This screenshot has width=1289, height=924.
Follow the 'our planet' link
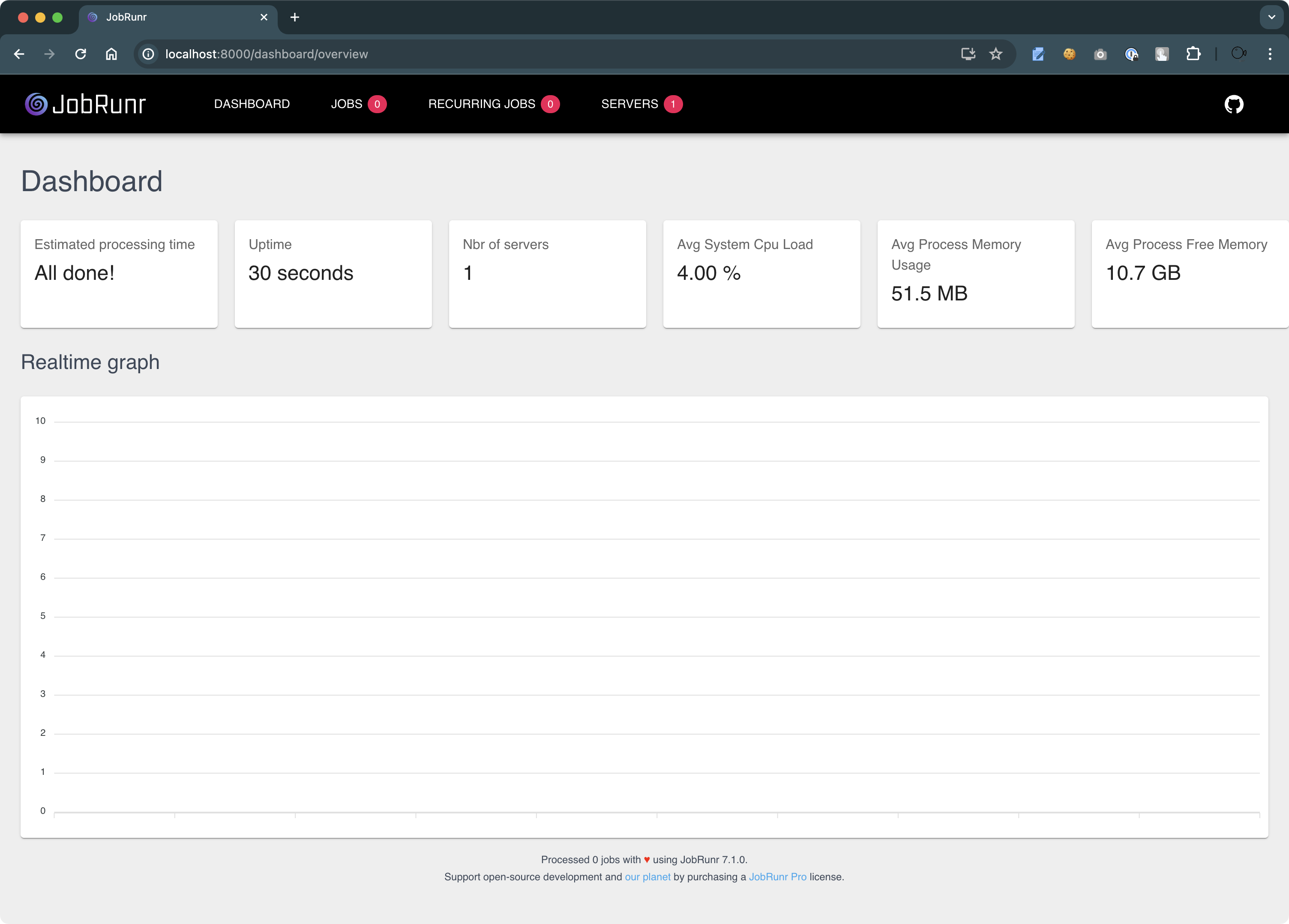coord(647,877)
